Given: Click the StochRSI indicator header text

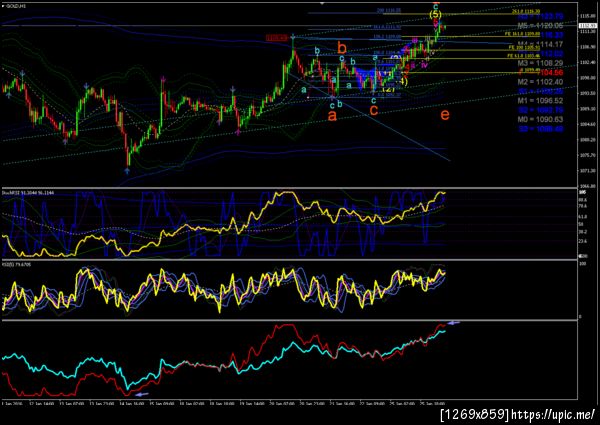Looking at the screenshot, I should 28,193.
